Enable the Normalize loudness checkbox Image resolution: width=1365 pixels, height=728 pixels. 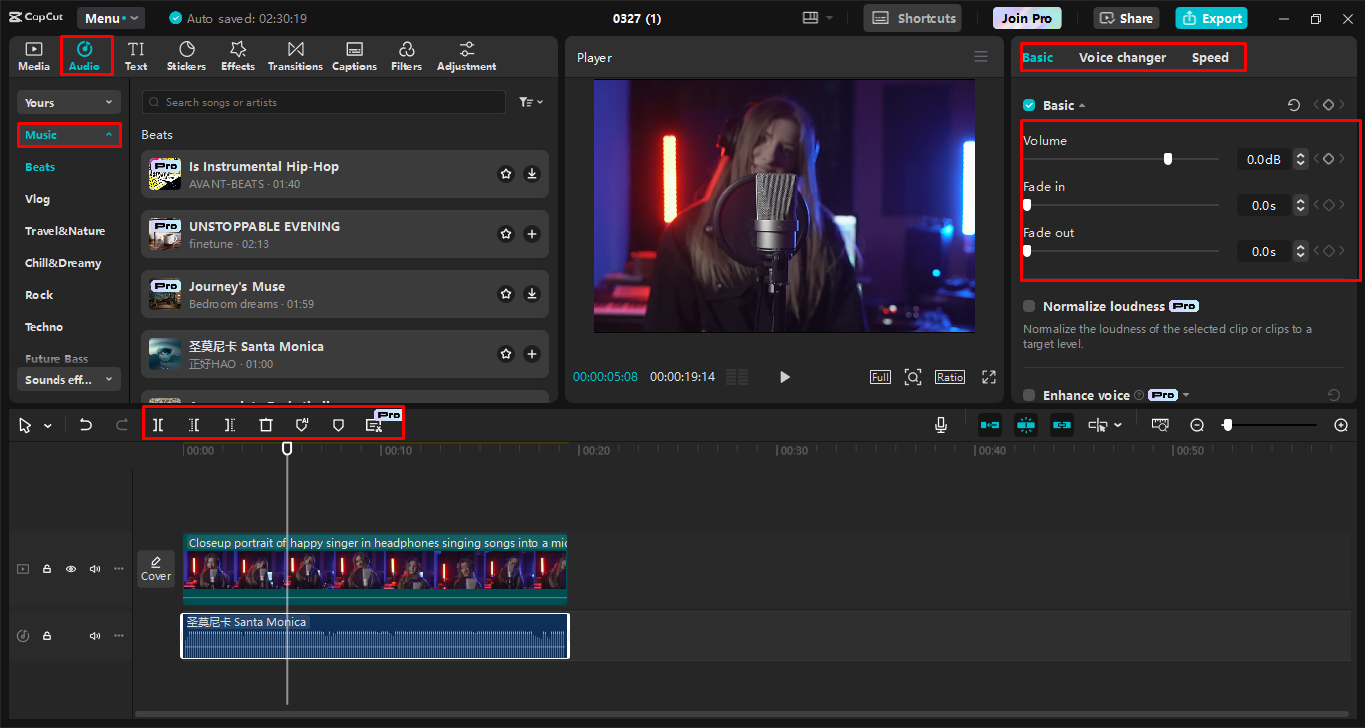pos(1029,306)
